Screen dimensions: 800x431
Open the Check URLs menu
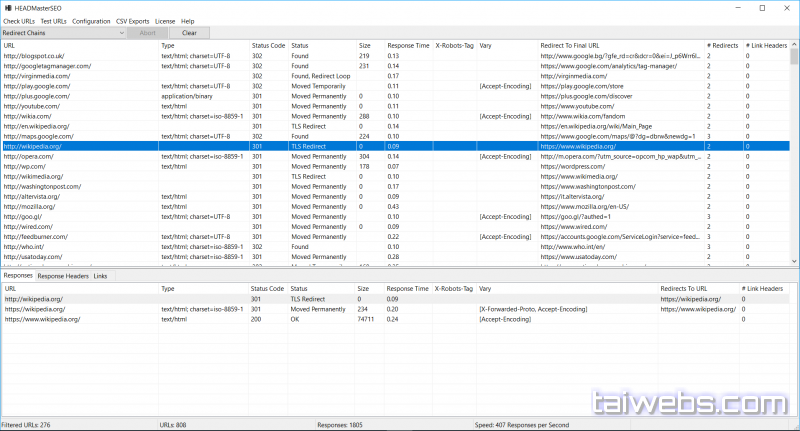(x=21, y=21)
